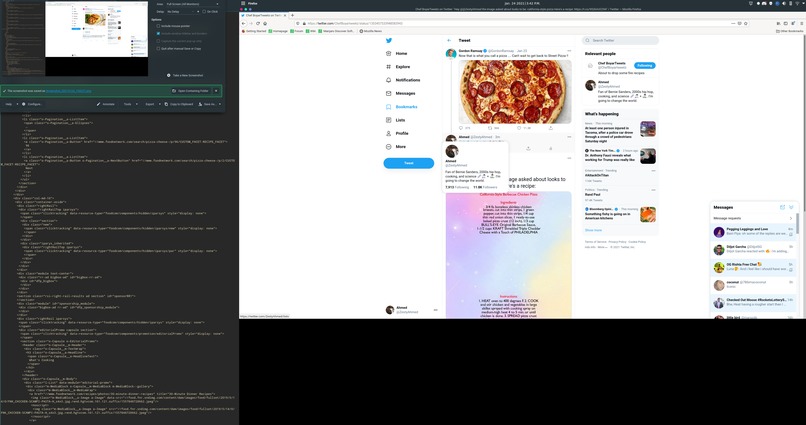Open the saved screenshot file link

coord(68,91)
